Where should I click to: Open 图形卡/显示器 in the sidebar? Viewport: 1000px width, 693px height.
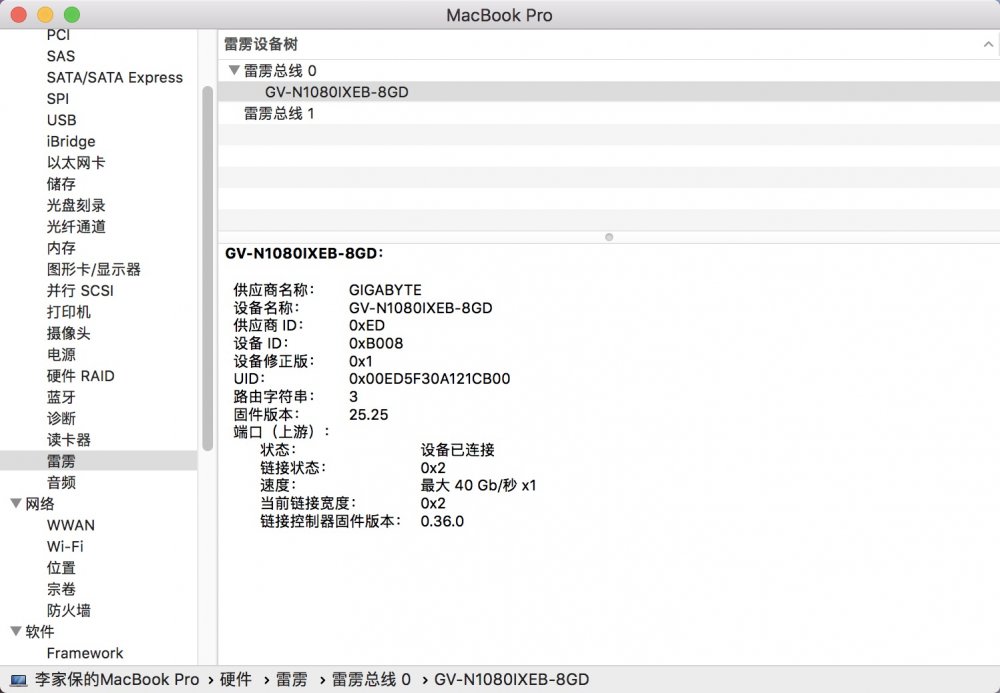pos(94,269)
